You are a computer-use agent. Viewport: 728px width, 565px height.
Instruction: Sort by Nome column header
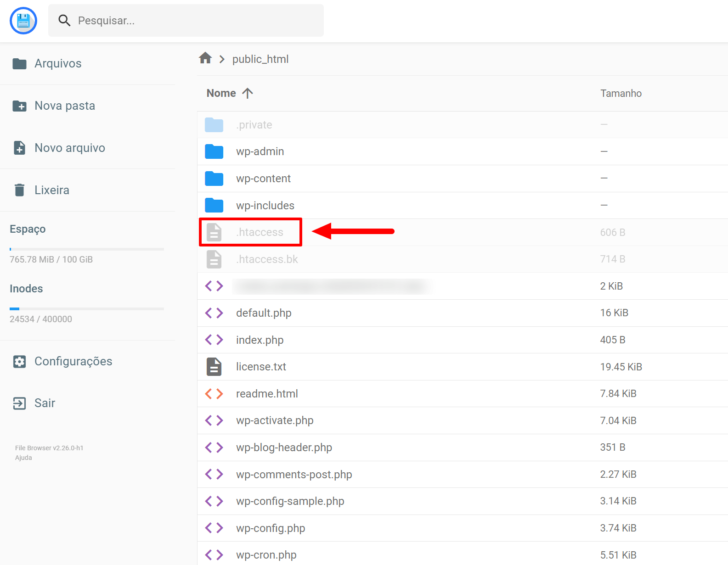click(x=221, y=93)
